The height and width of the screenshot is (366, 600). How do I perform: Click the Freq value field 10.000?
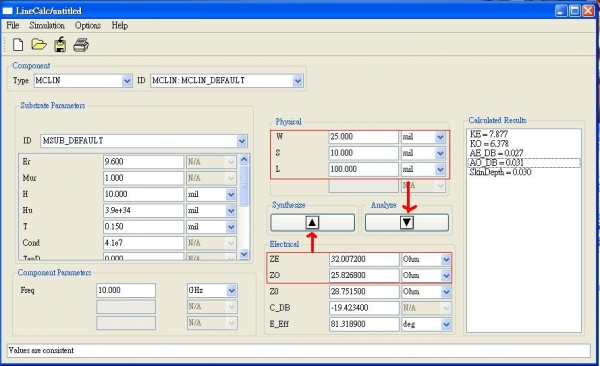tap(126, 290)
